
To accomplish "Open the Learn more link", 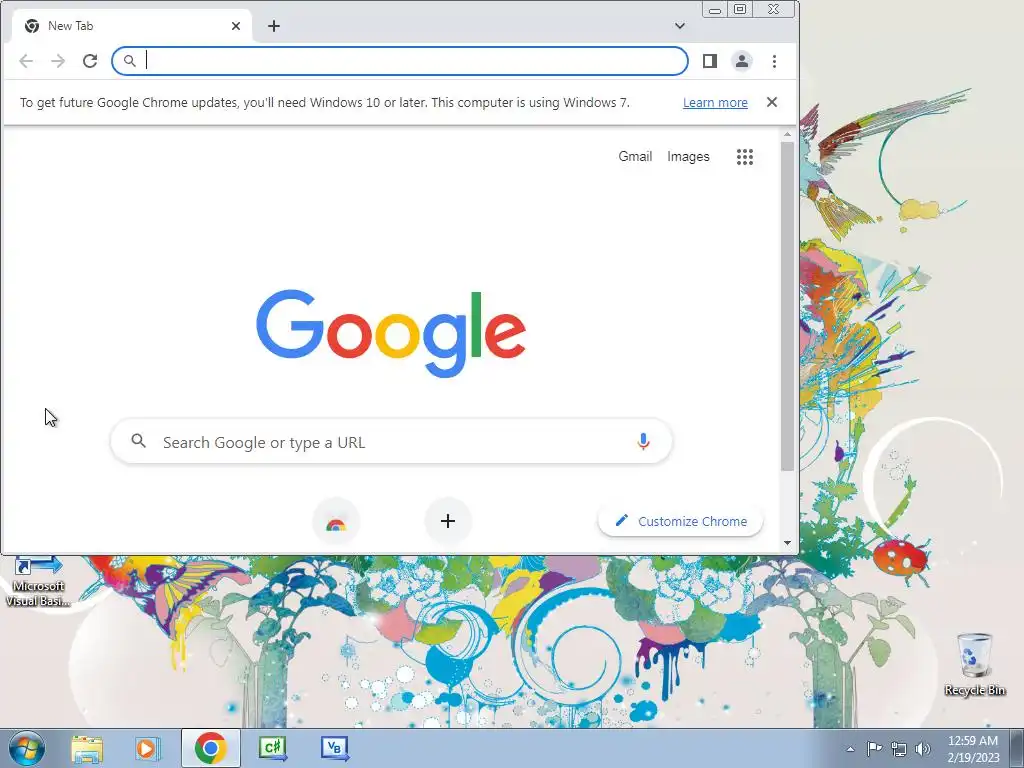I will tap(715, 103).
